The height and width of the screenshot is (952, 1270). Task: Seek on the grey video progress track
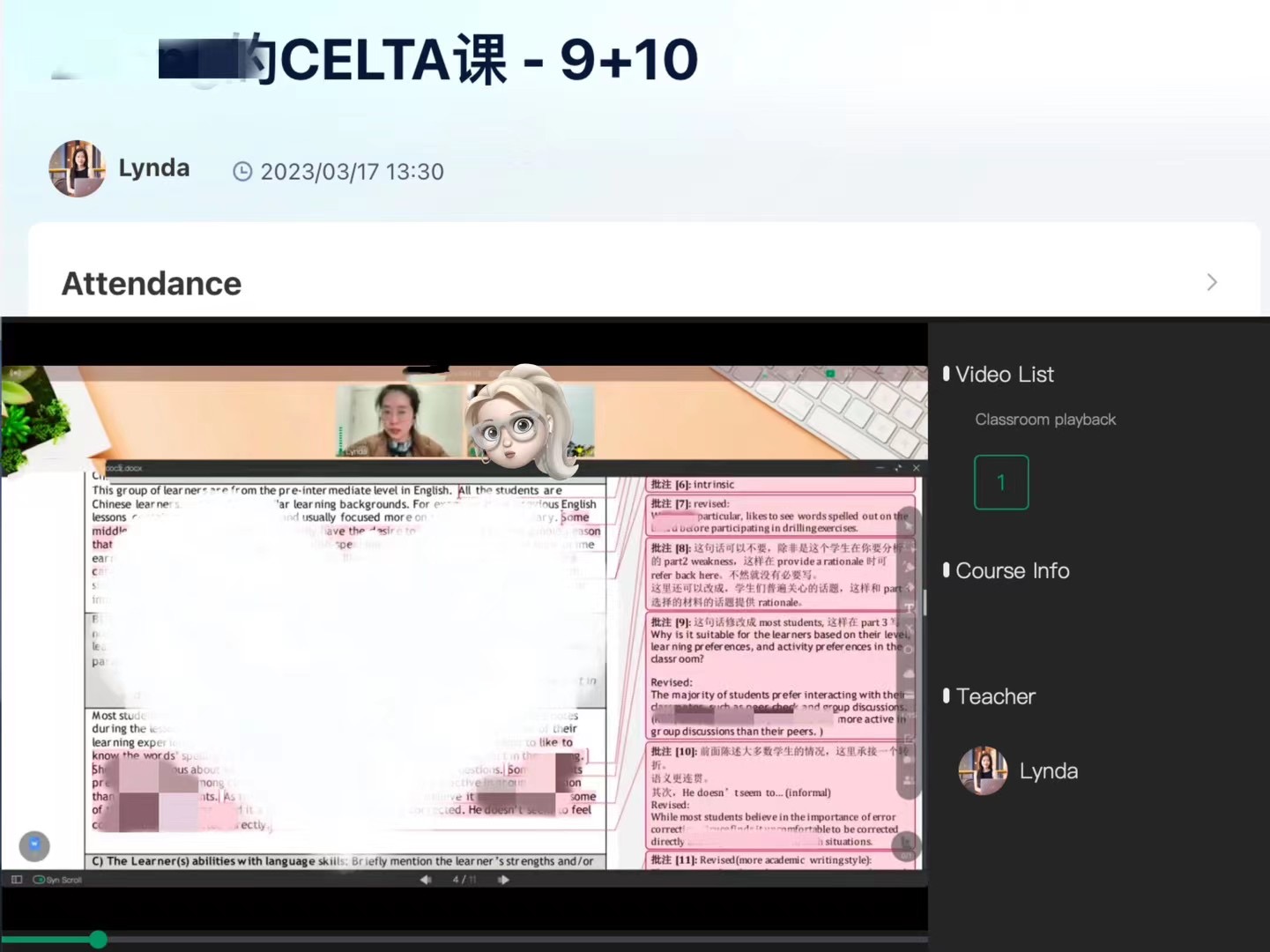(517, 940)
